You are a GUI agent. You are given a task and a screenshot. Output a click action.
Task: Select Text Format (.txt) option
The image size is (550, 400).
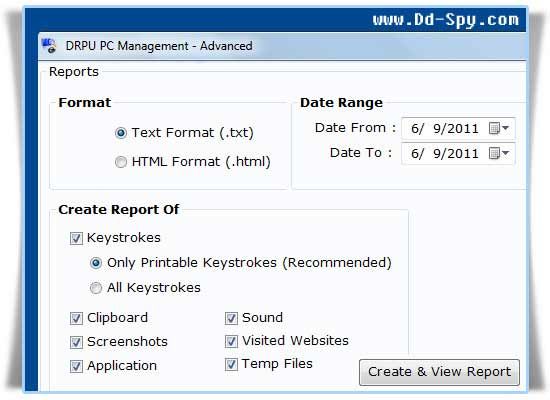coord(121,133)
